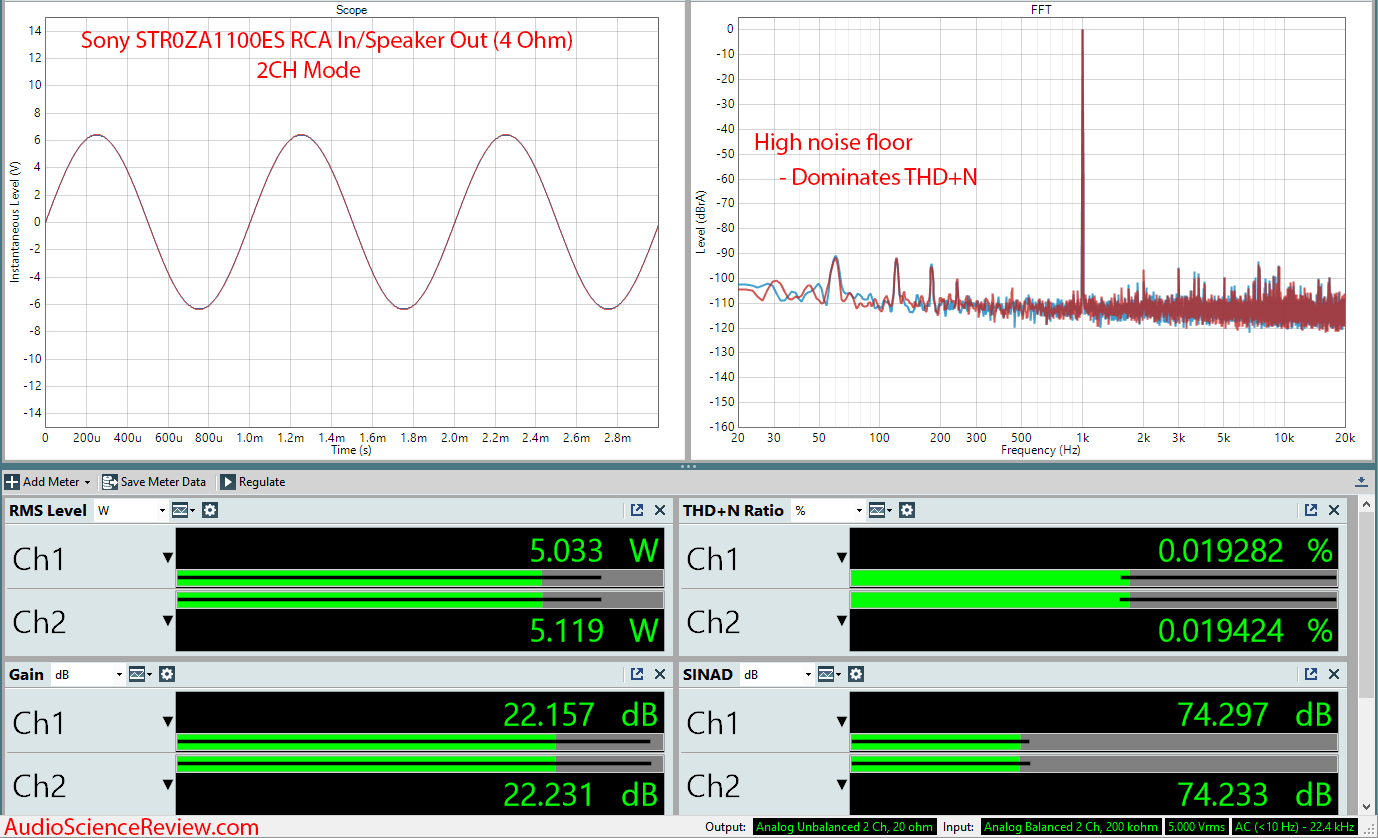The image size is (1378, 838).
Task: Pop out the SINAD meter panel
Action: (1311, 674)
